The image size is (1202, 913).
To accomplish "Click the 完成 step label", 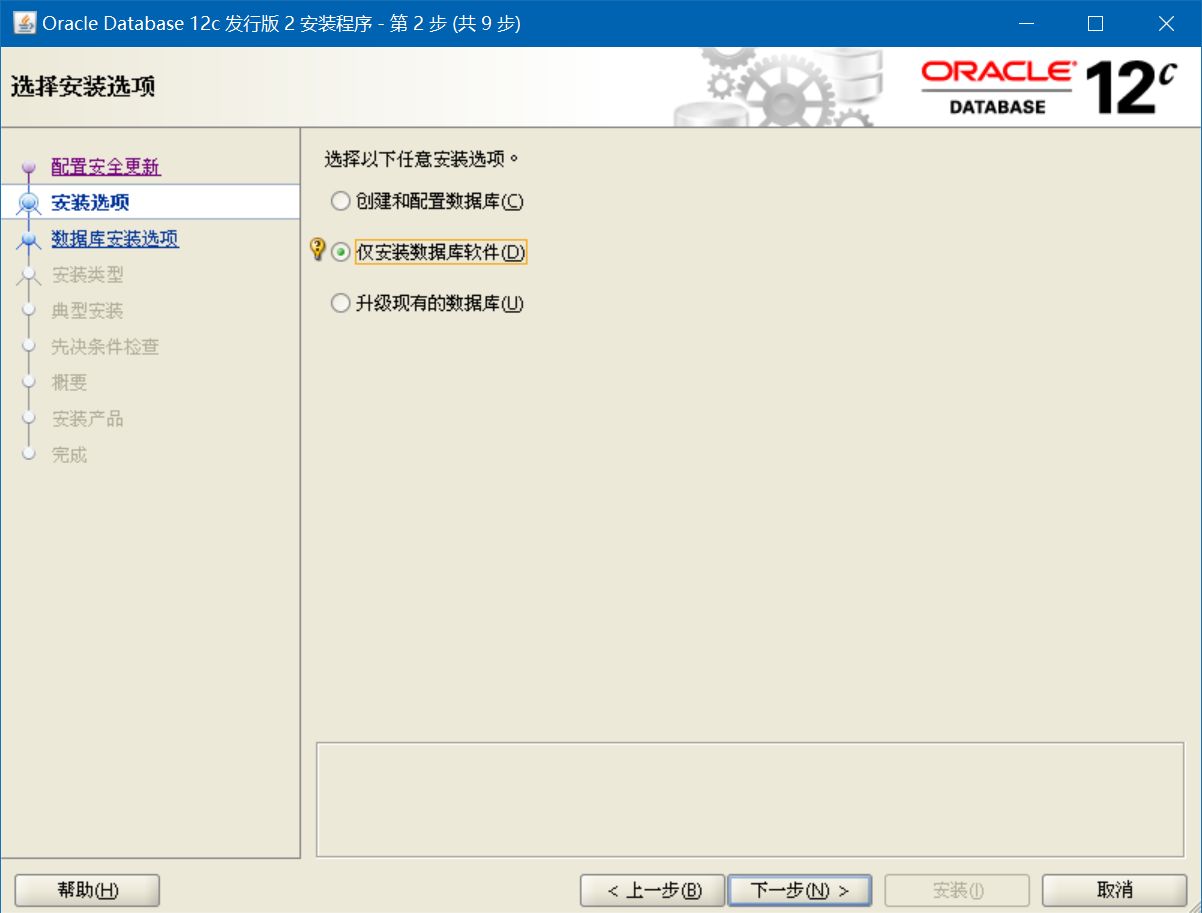I will tap(70, 455).
